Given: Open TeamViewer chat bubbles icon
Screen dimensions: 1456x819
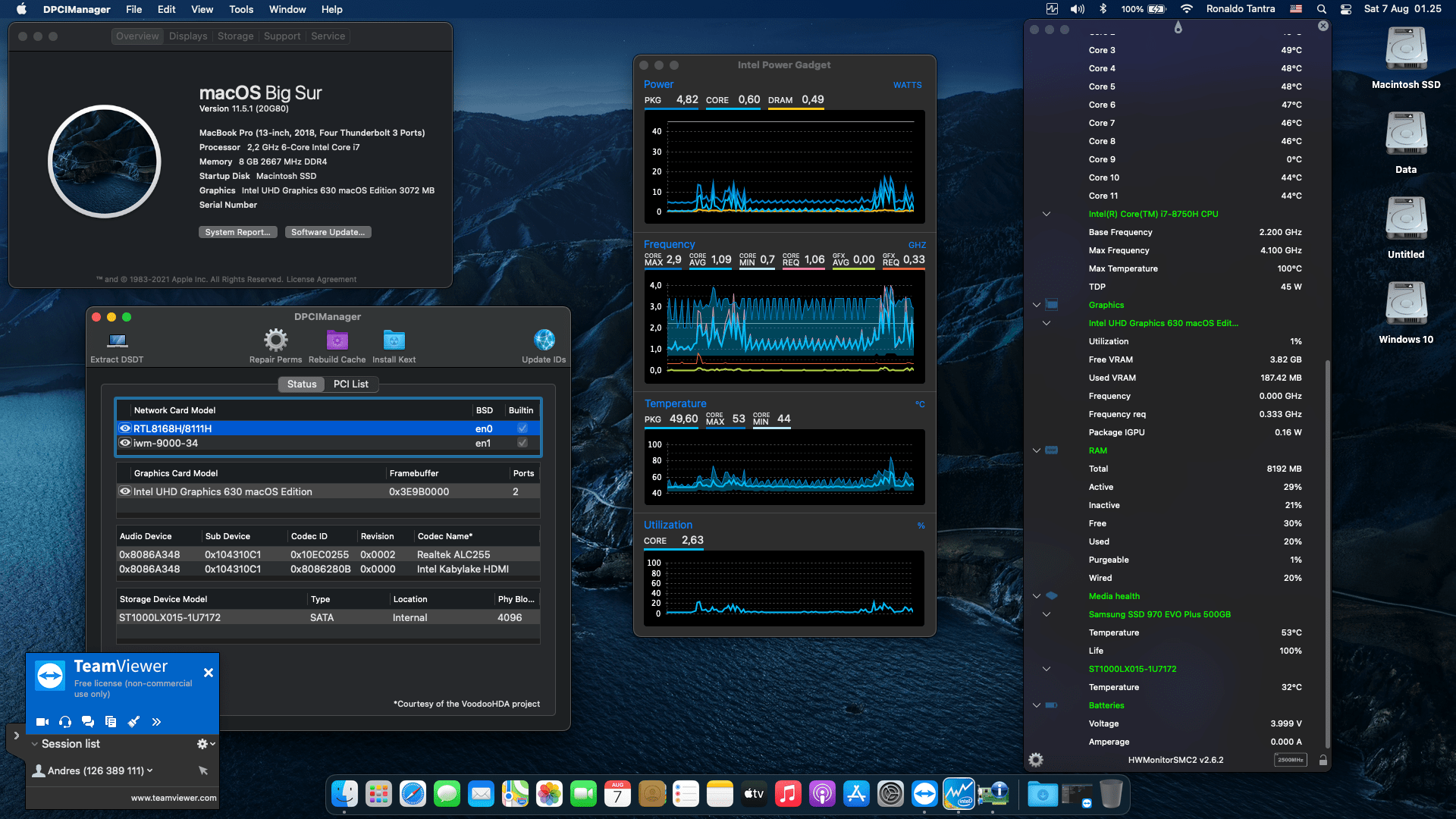Looking at the screenshot, I should click(88, 722).
